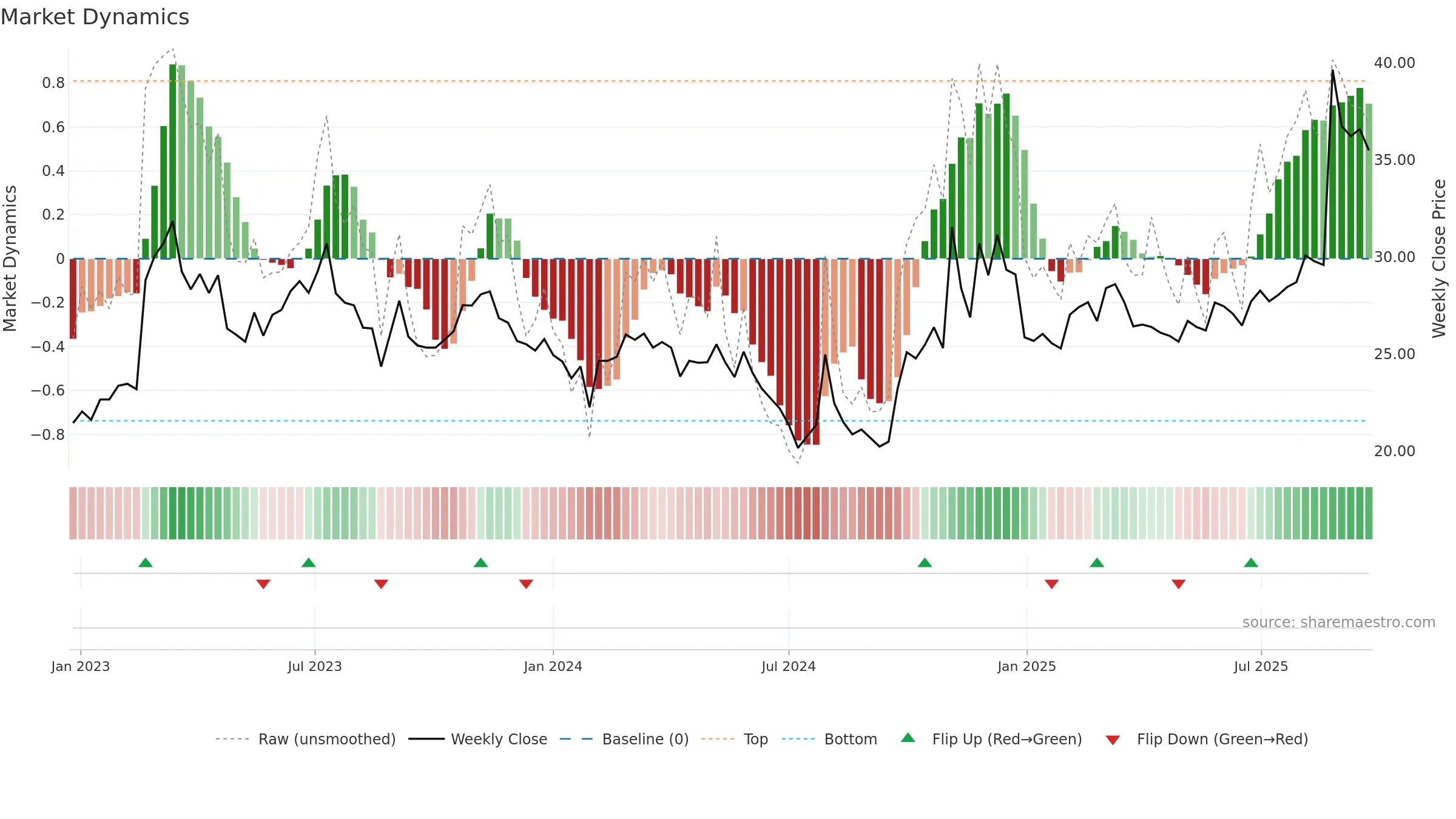The width and height of the screenshot is (1456, 819).
Task: Toggle the Raw (unsmoothed) legend entry
Action: pos(306,739)
